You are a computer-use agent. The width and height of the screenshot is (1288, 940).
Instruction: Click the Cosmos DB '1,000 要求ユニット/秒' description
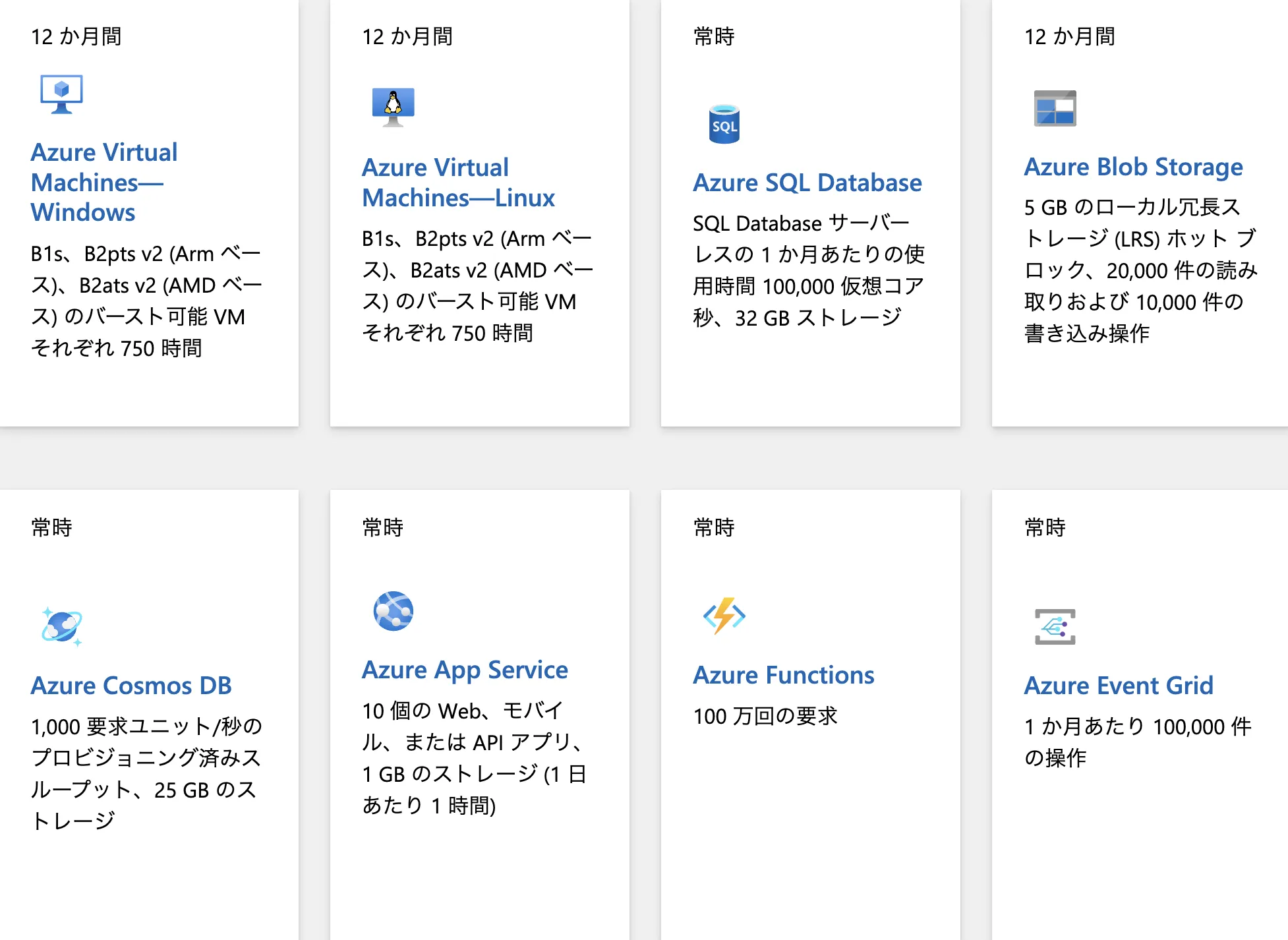[x=146, y=774]
